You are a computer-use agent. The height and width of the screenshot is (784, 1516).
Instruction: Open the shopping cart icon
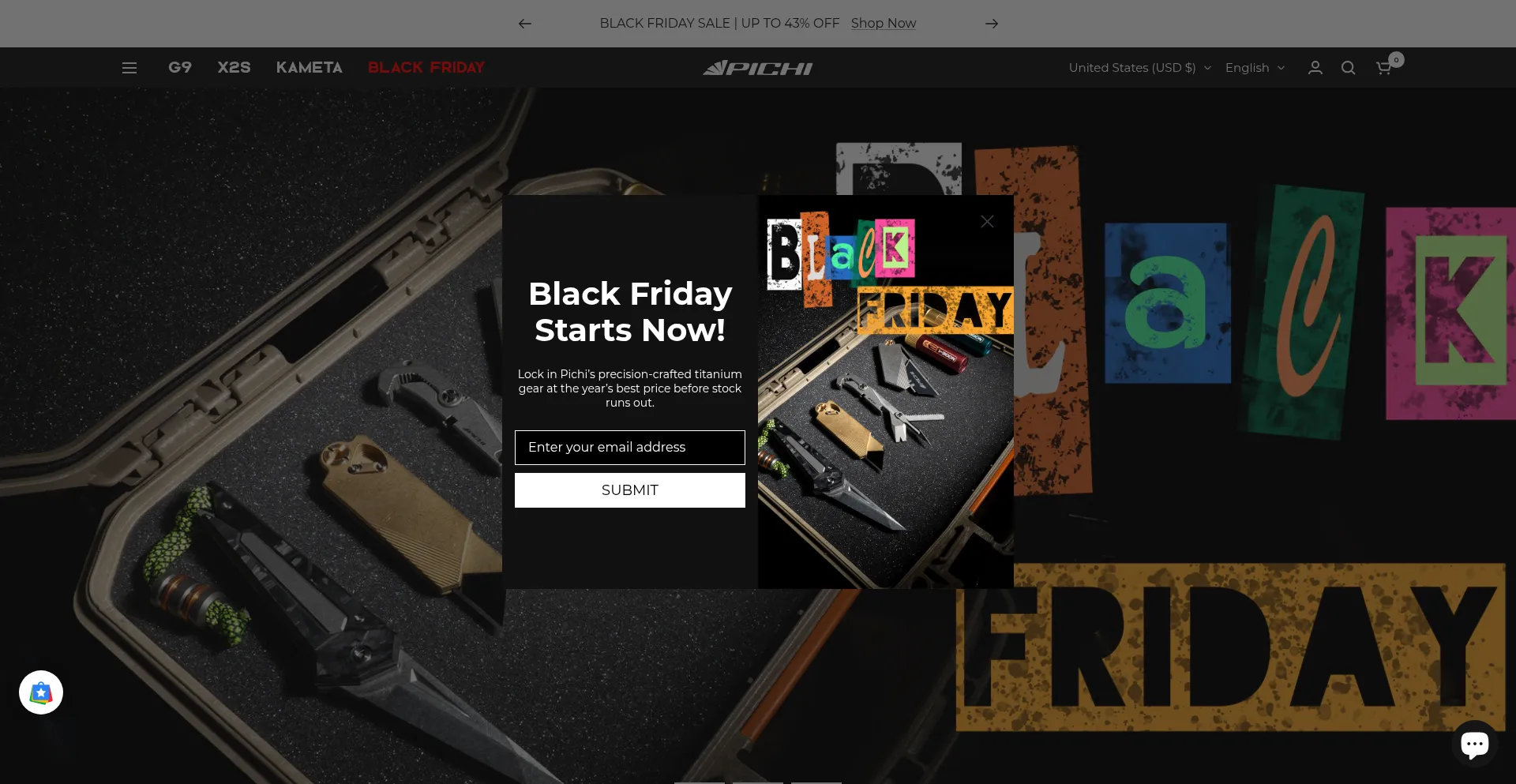pos(1383,68)
